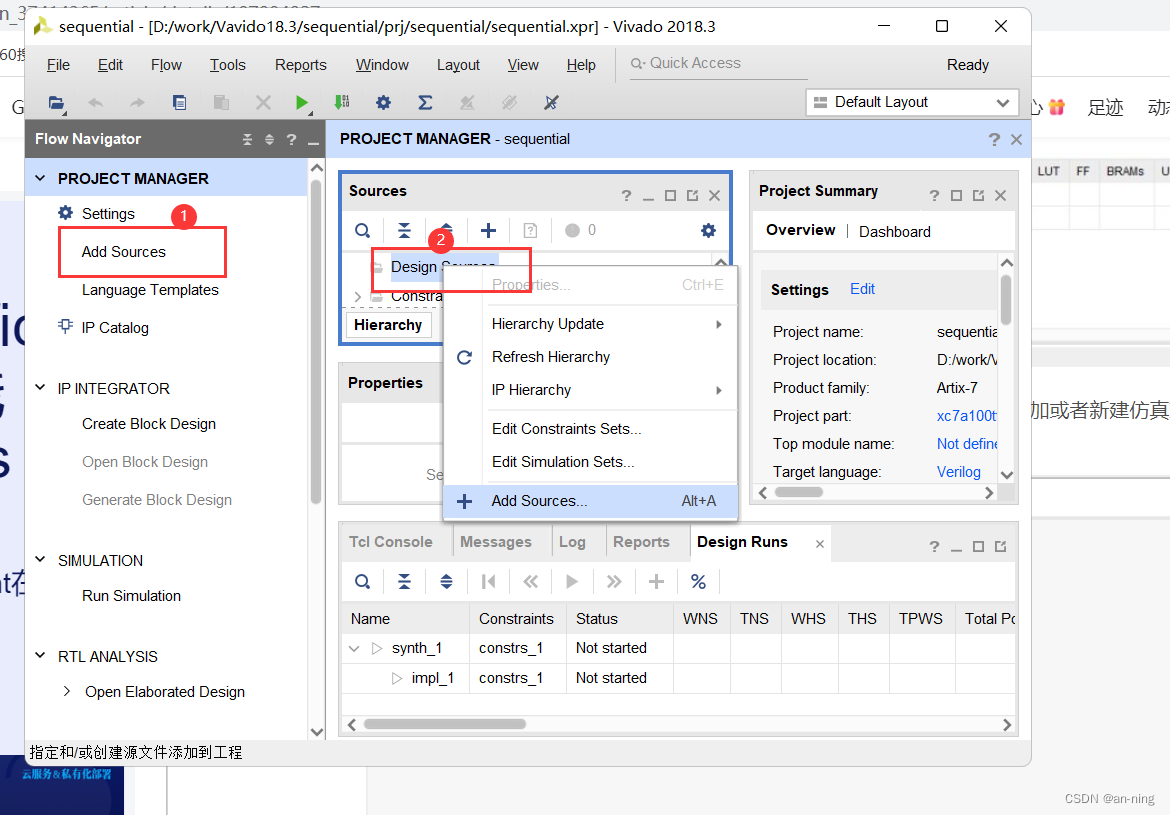Screen dimensions: 1170x815
Task: Click the Quick Access search field
Action: click(x=719, y=63)
